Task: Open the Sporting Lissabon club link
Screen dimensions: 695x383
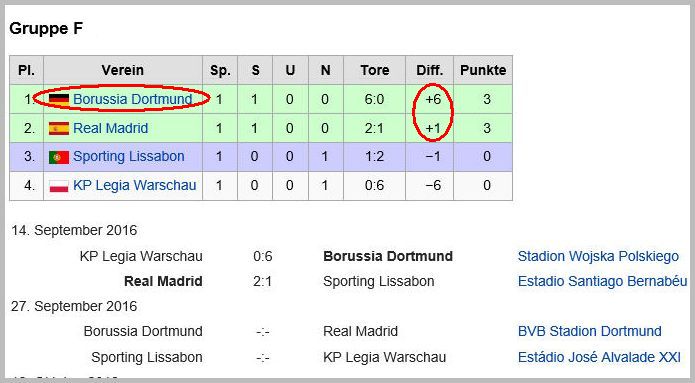Action: tap(129, 156)
